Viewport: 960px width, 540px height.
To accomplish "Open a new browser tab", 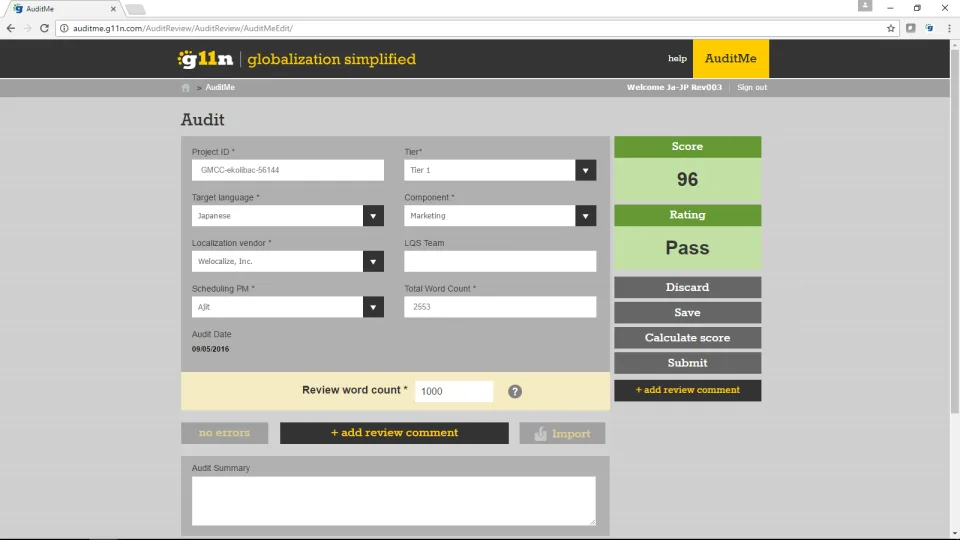I will [135, 9].
